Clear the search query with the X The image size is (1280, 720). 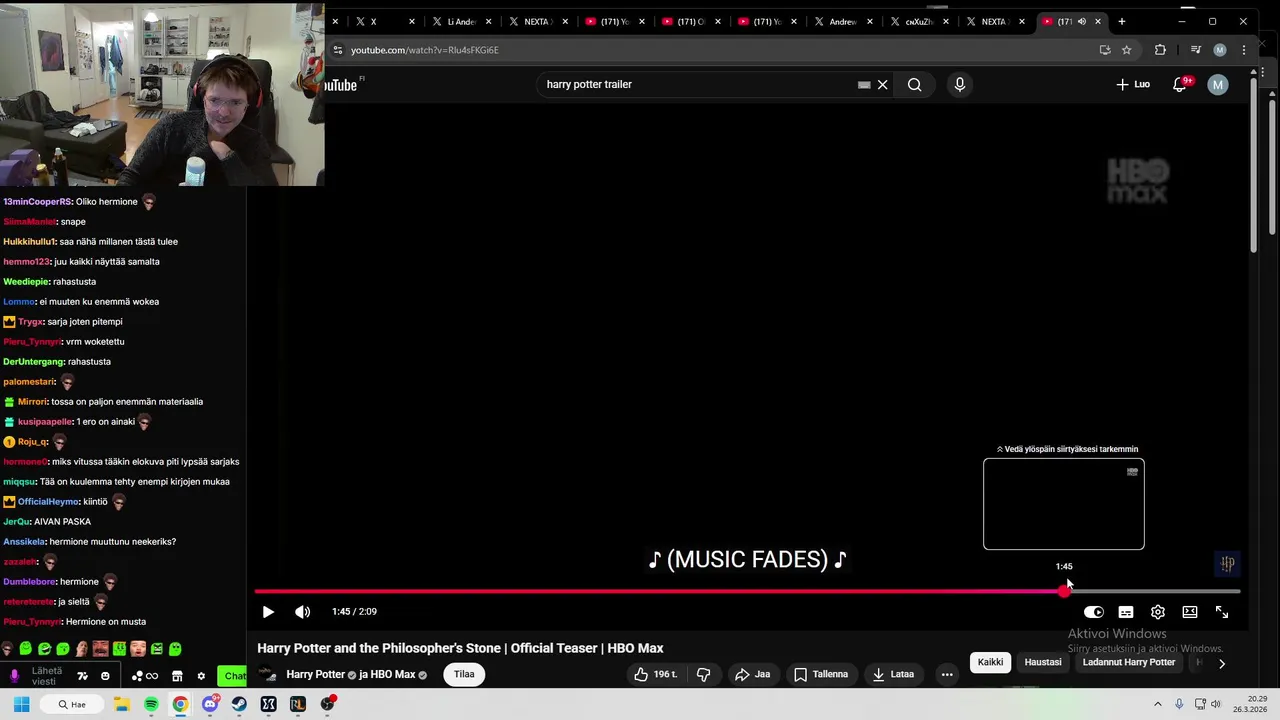[883, 85]
